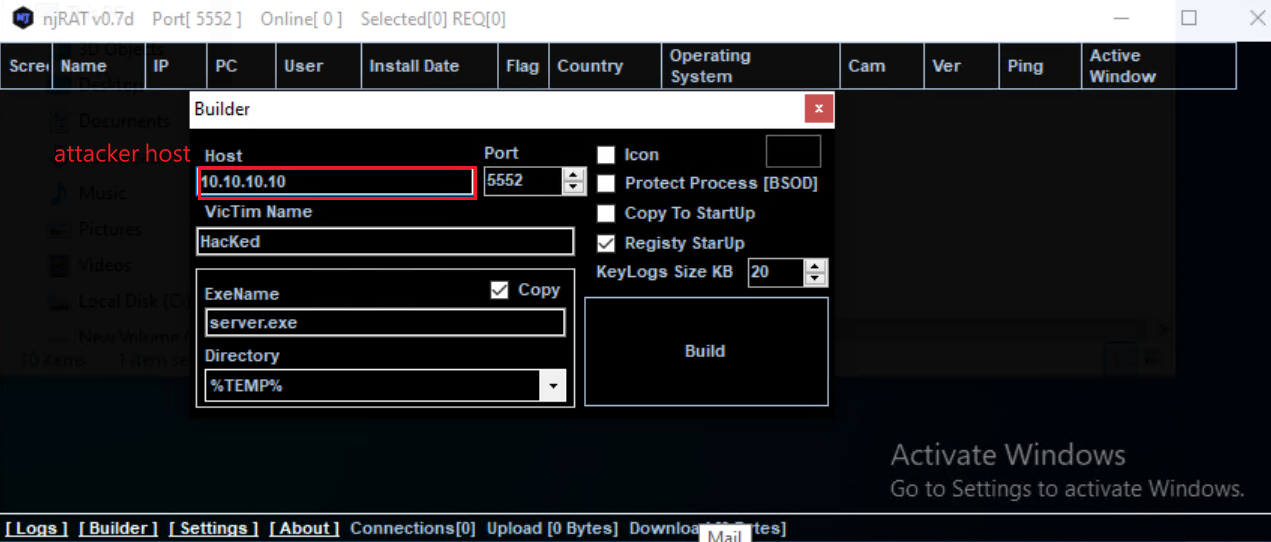Enable the Icon checkbox
The width and height of the screenshot is (1271, 542).
click(x=606, y=155)
